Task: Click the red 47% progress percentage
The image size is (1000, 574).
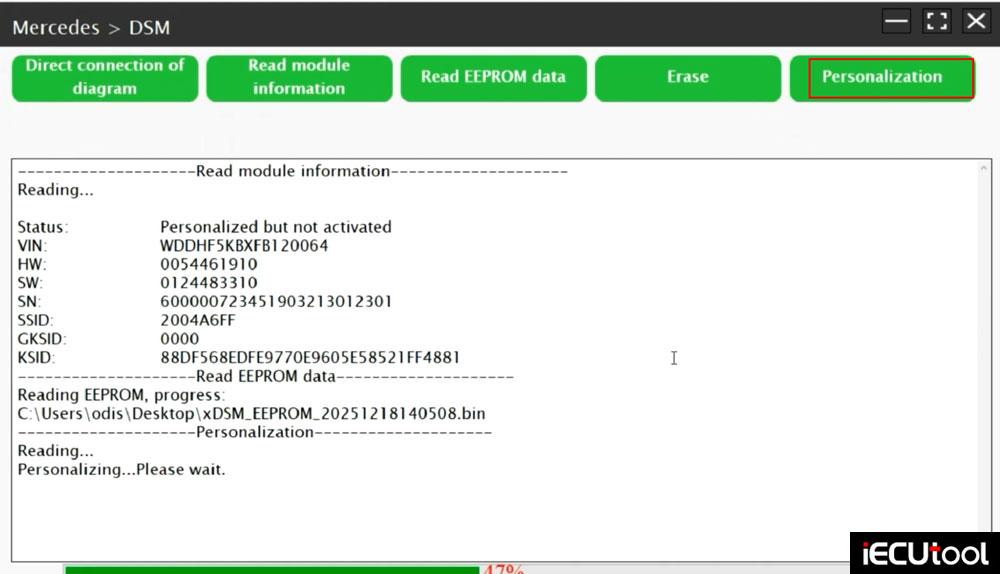Action: (504, 570)
